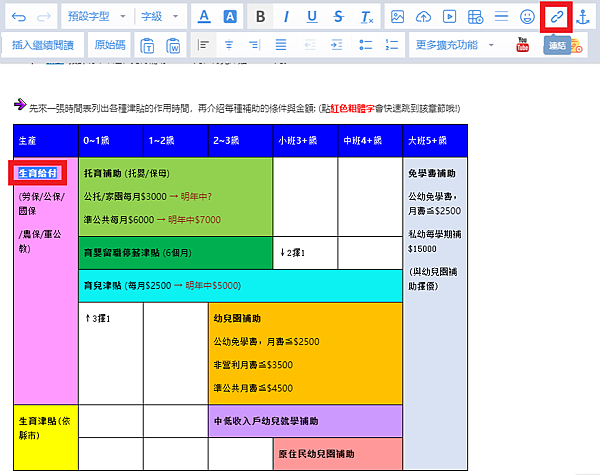Viewport: 600px width, 475px height.
Task: Justify text alignment
Action: (281, 45)
